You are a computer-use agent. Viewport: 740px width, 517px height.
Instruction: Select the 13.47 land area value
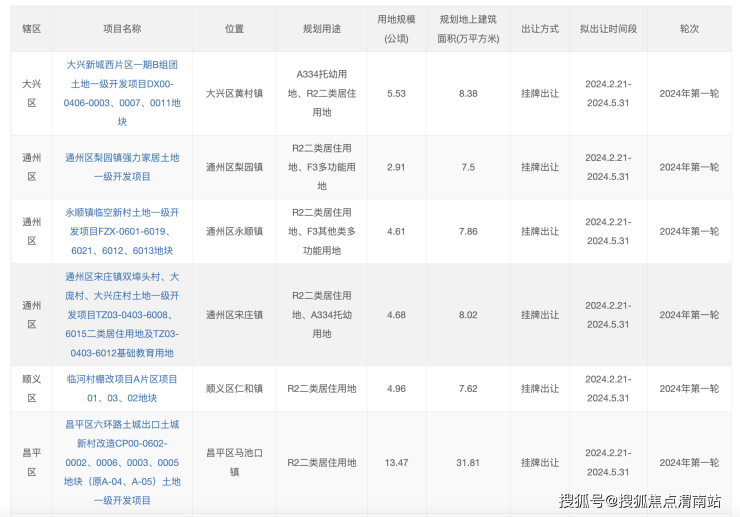(396, 462)
